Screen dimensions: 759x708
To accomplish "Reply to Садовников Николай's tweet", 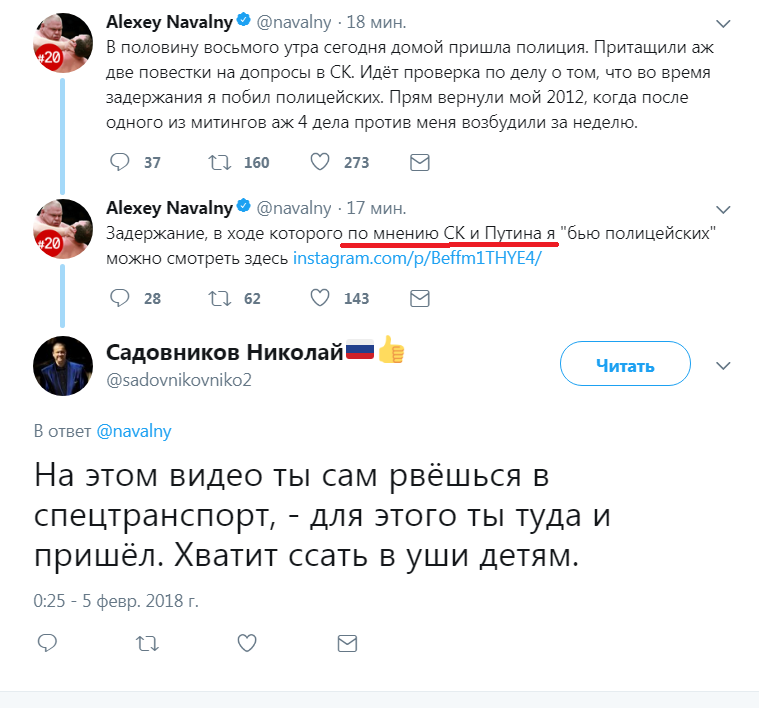I will pos(47,641).
